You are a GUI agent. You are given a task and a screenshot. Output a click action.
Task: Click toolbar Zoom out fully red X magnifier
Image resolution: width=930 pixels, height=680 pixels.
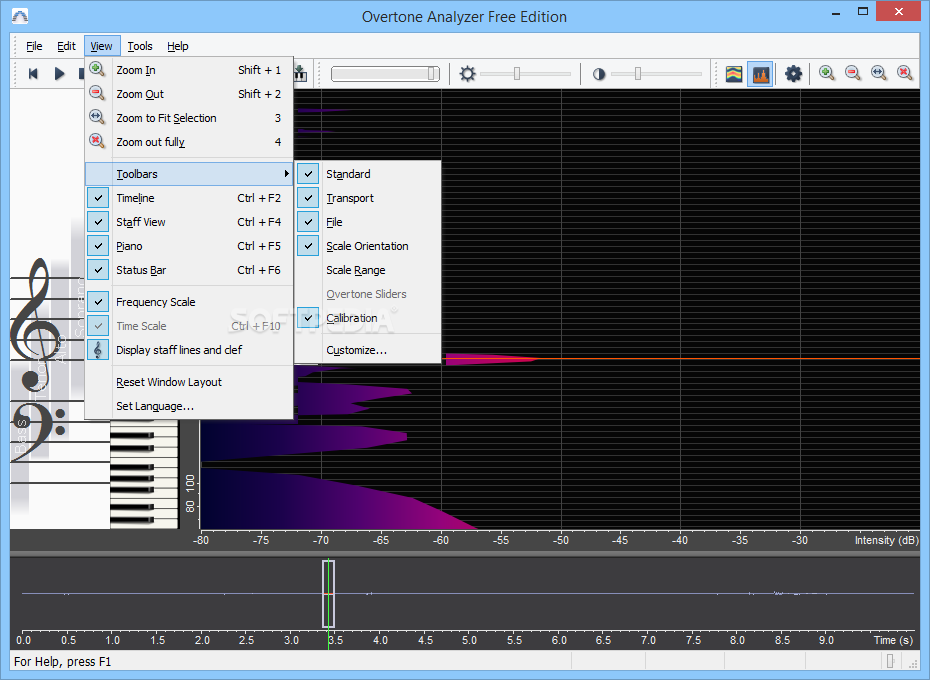coord(905,73)
